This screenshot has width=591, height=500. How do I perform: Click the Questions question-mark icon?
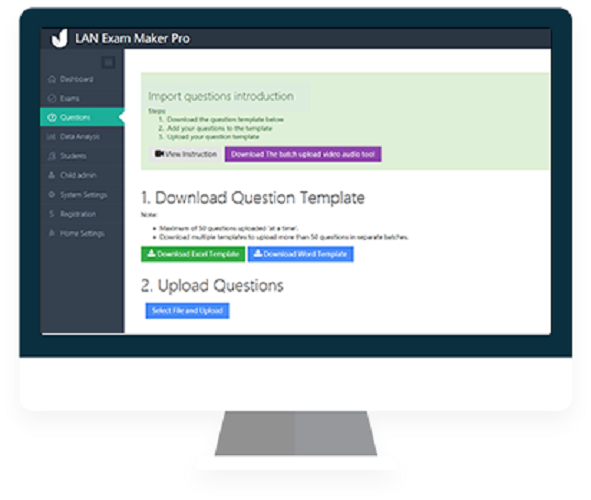52,118
